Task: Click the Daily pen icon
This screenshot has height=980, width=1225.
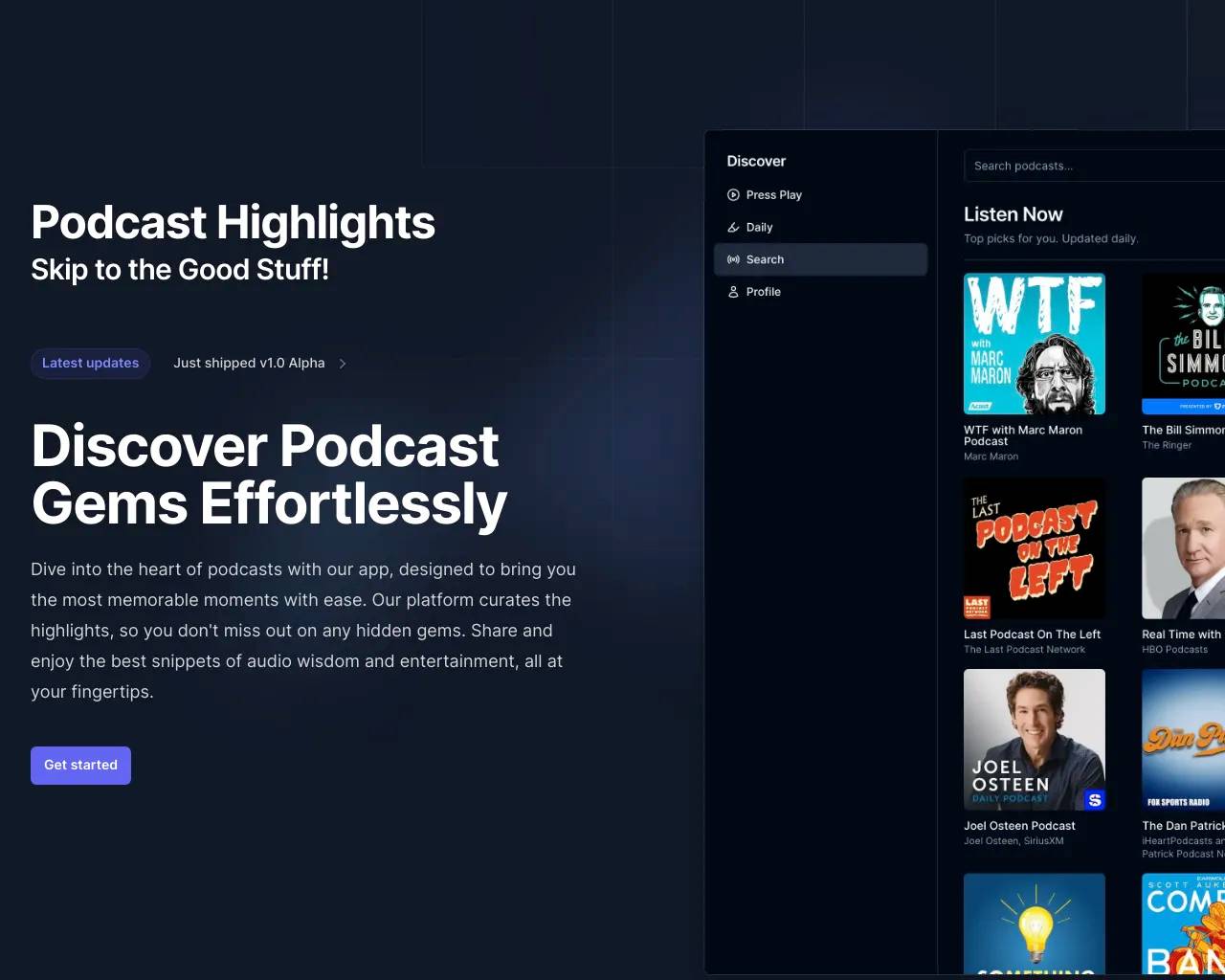Action: click(733, 228)
